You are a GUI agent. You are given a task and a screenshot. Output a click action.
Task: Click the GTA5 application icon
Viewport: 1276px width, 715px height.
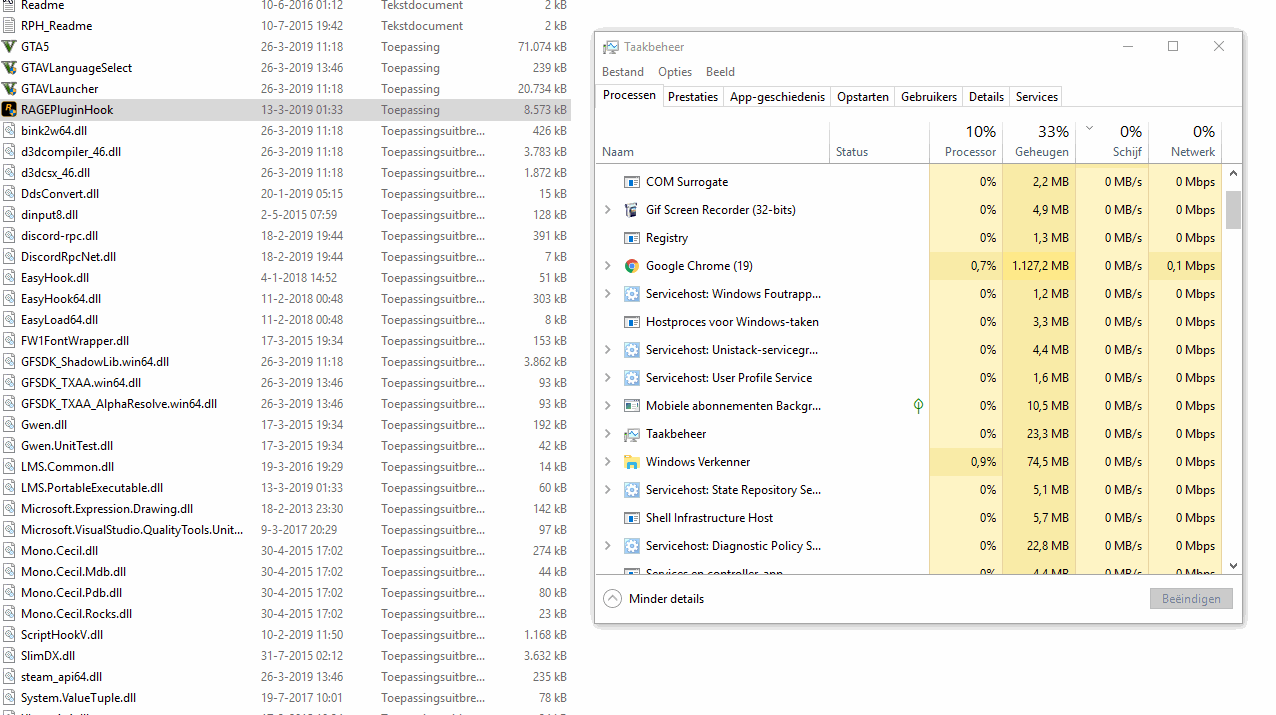point(9,47)
